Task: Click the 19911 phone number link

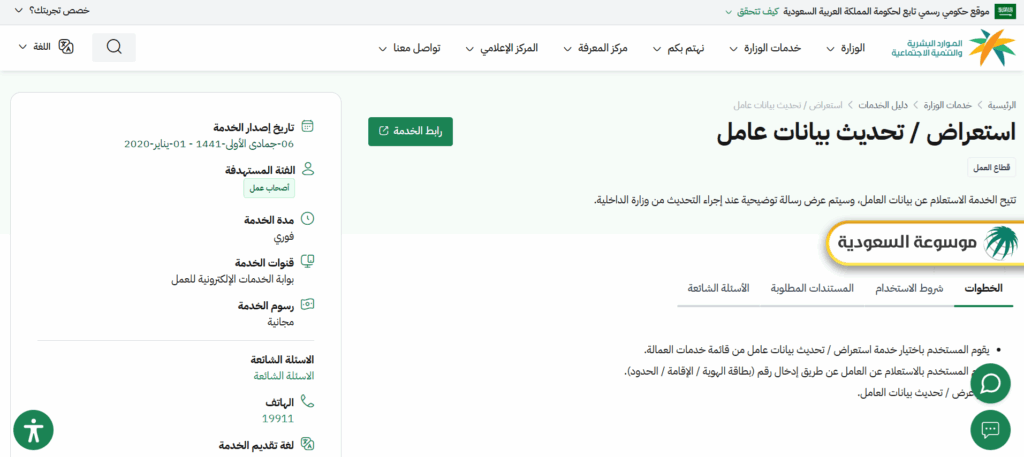Action: 277,418
